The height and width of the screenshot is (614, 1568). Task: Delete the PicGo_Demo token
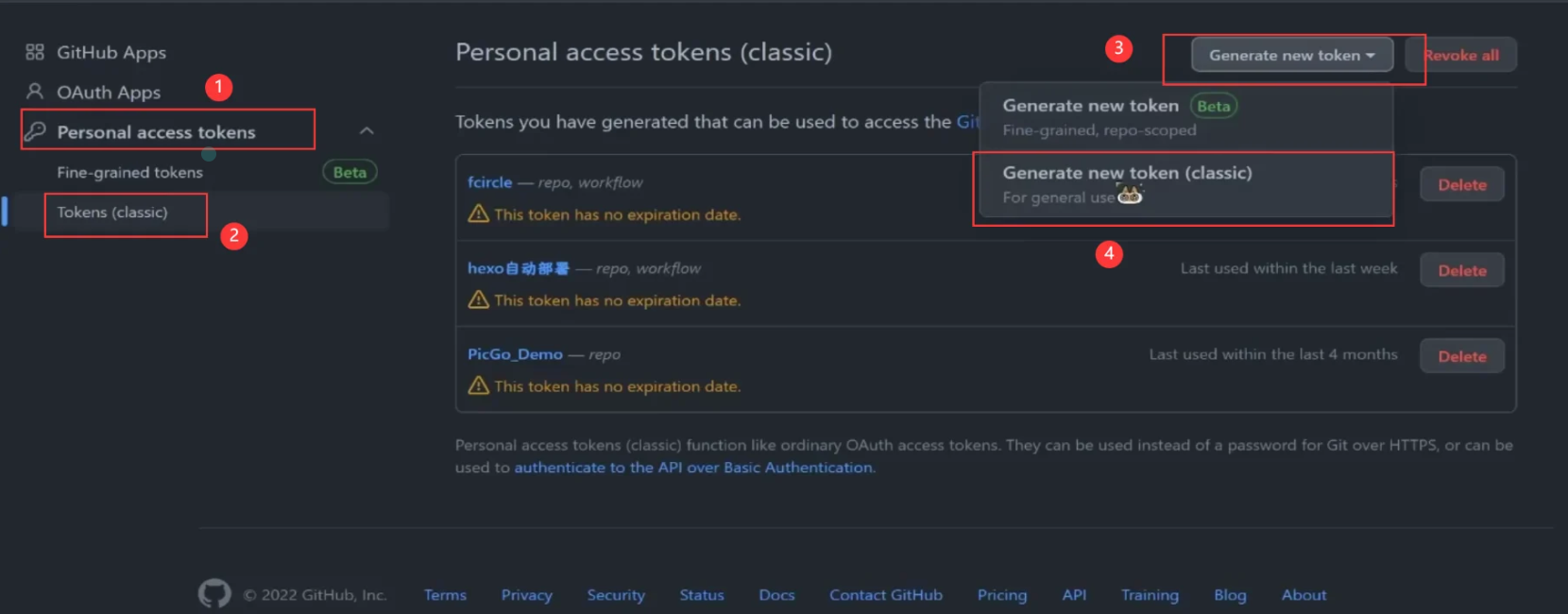(x=1461, y=356)
